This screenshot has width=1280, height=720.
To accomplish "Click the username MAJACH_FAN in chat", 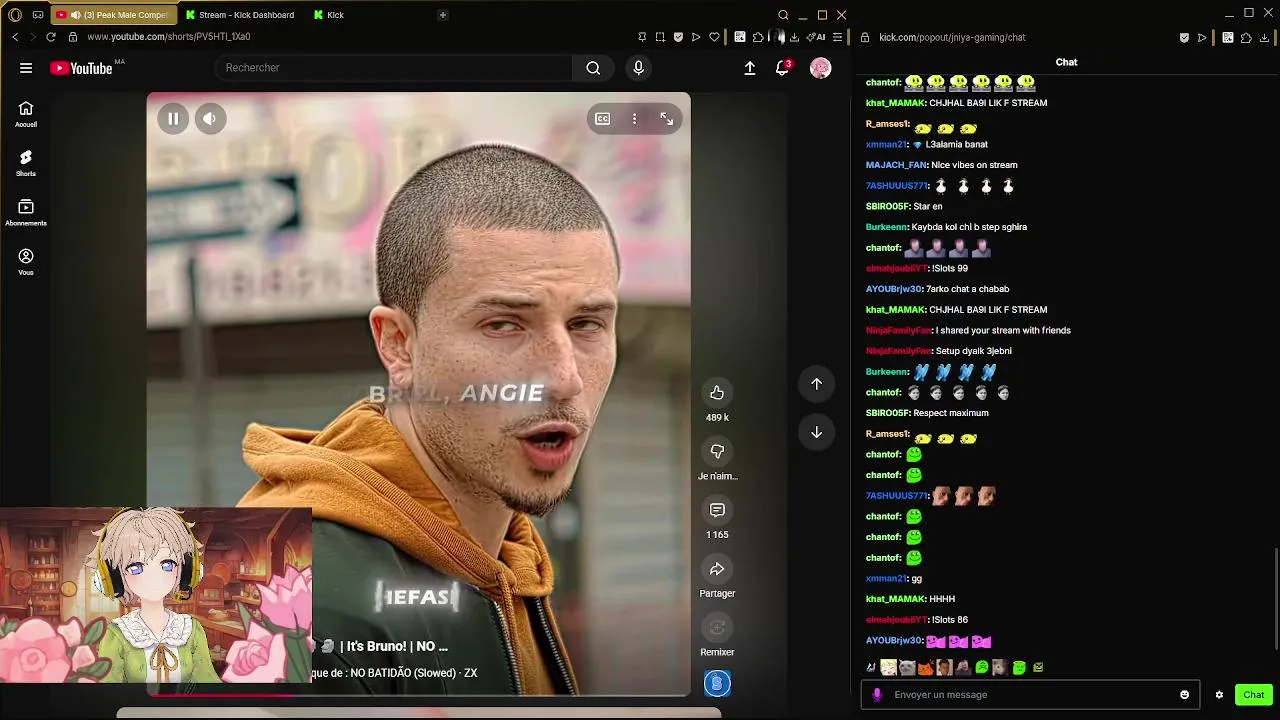I will pos(897,165).
